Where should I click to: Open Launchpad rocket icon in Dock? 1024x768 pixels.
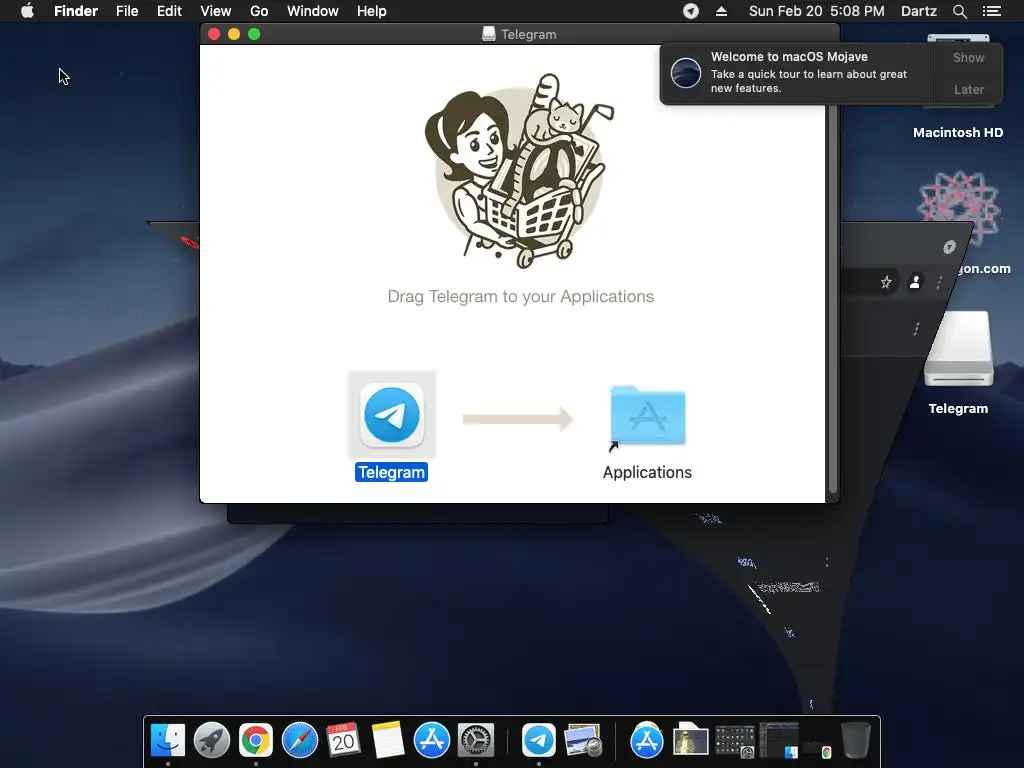[x=212, y=741]
